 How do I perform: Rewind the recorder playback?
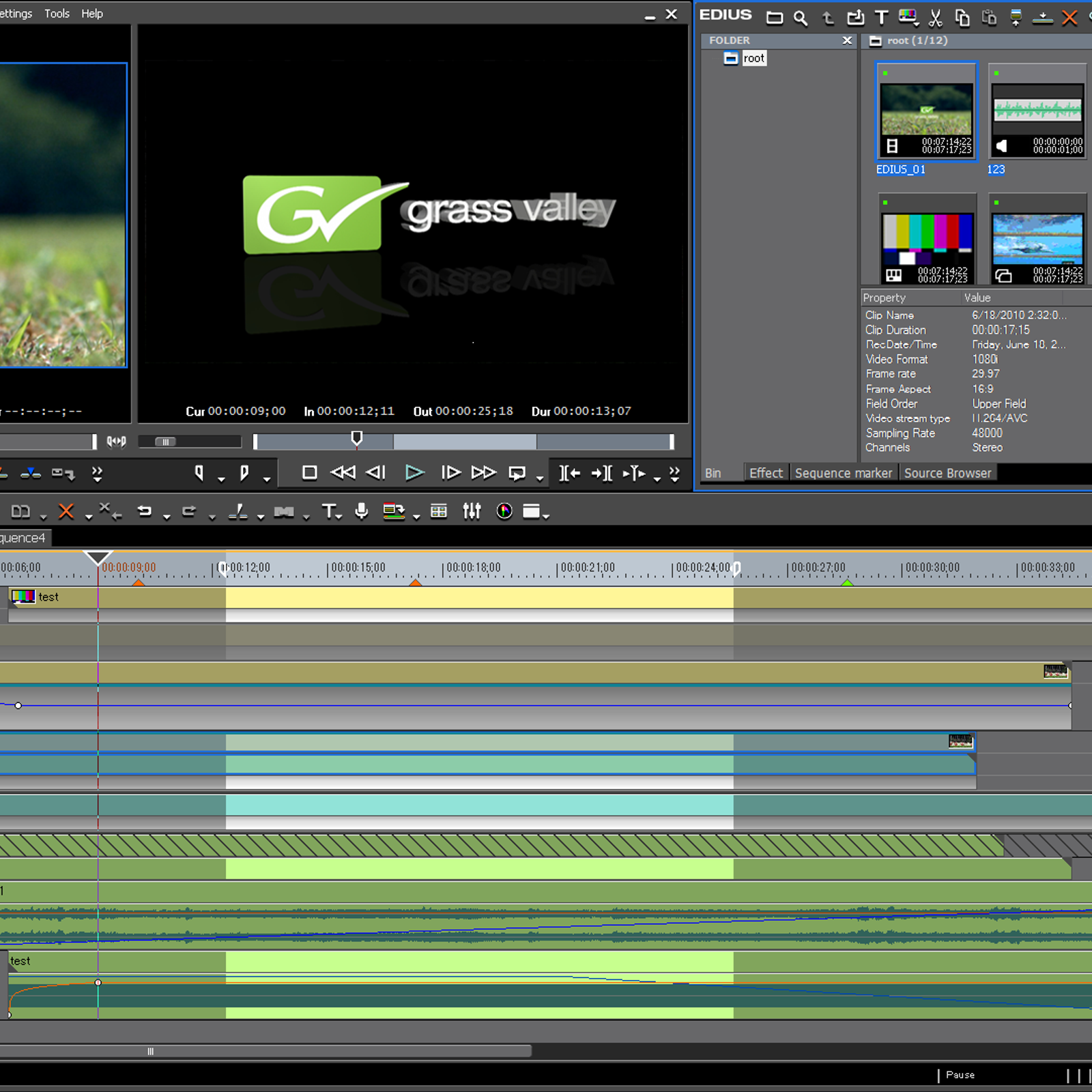click(x=343, y=472)
